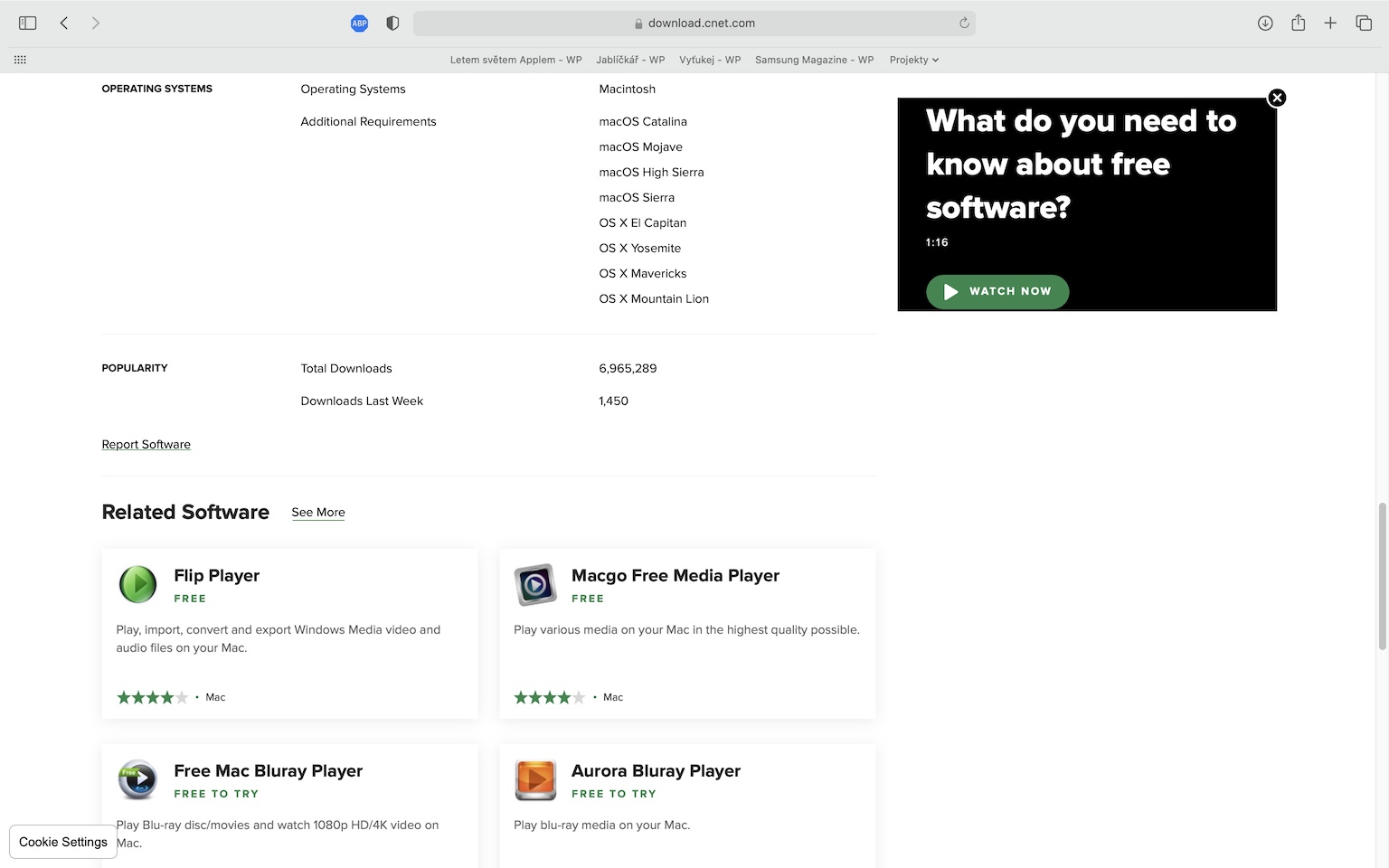1389x868 pixels.
Task: Open a new tab
Action: click(x=1330, y=24)
